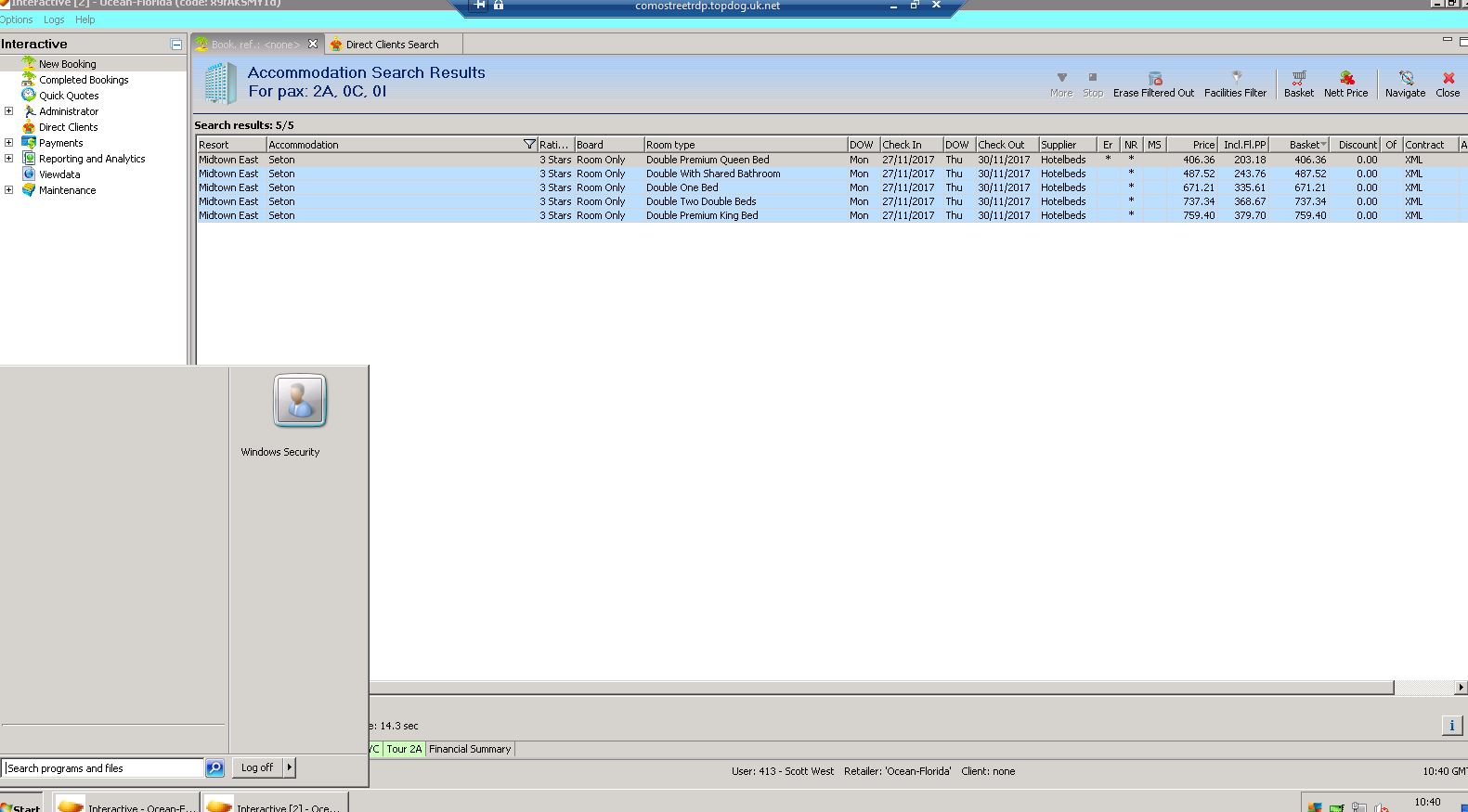Open the Logs menu
This screenshot has width=1468, height=812.
tap(54, 19)
